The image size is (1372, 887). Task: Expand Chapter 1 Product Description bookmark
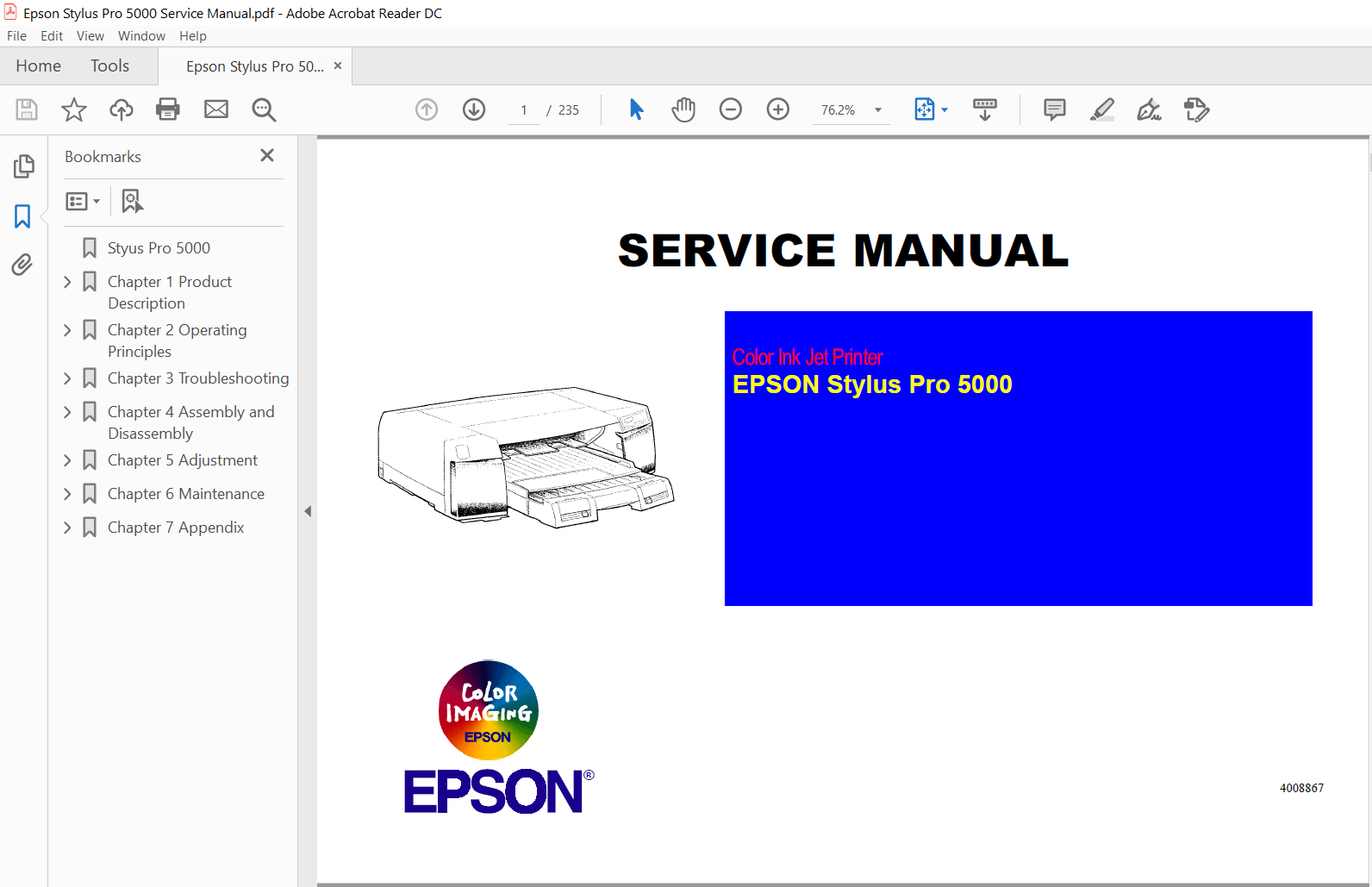(x=67, y=282)
